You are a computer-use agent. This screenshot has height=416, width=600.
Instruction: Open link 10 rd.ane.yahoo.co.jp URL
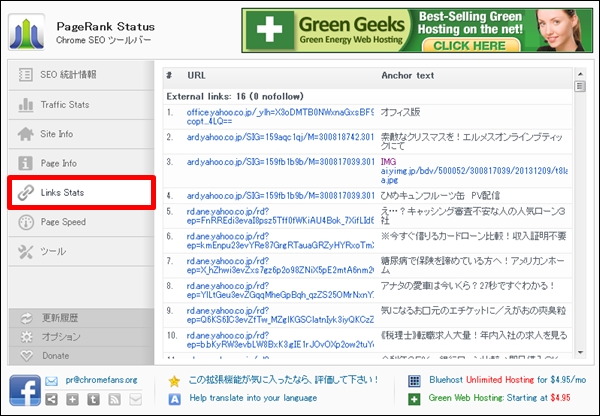(x=280, y=340)
